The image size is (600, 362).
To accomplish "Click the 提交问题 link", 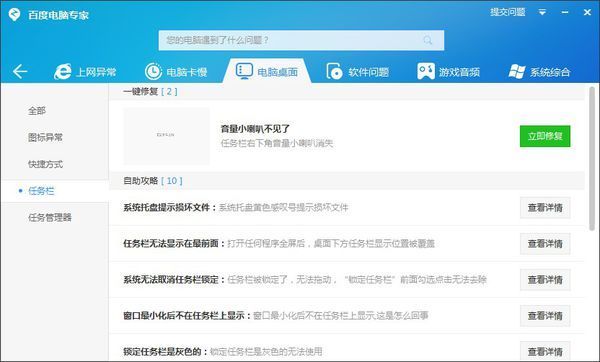I will (508, 12).
